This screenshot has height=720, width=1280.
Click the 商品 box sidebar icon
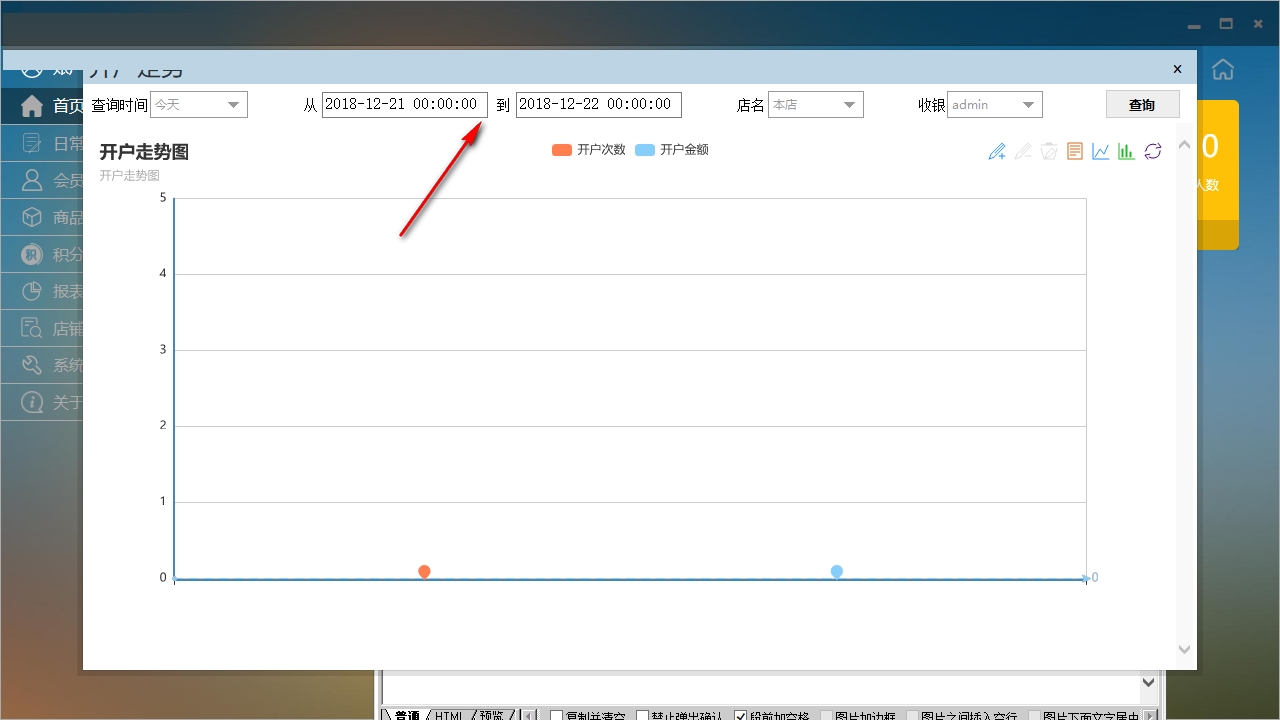32,217
